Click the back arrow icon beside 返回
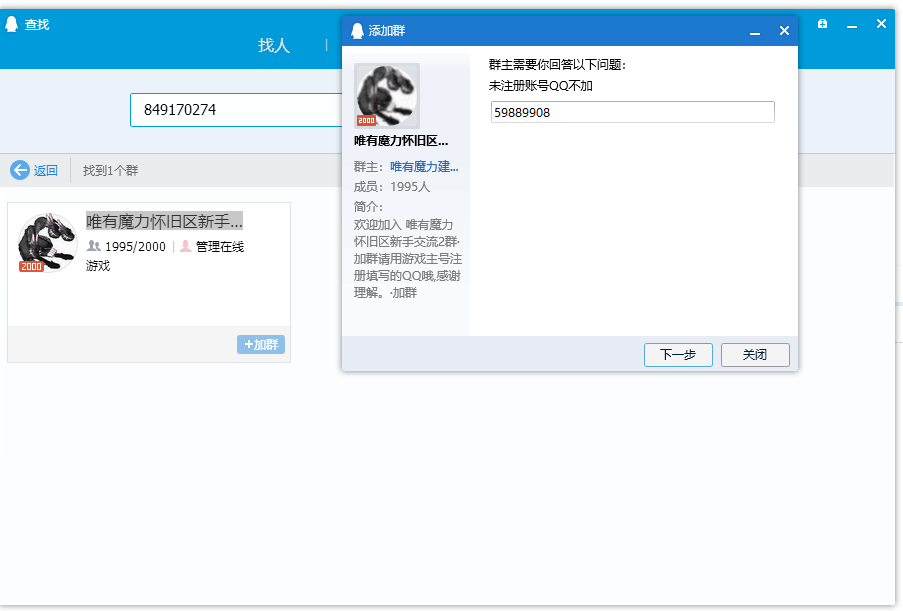 [20, 170]
